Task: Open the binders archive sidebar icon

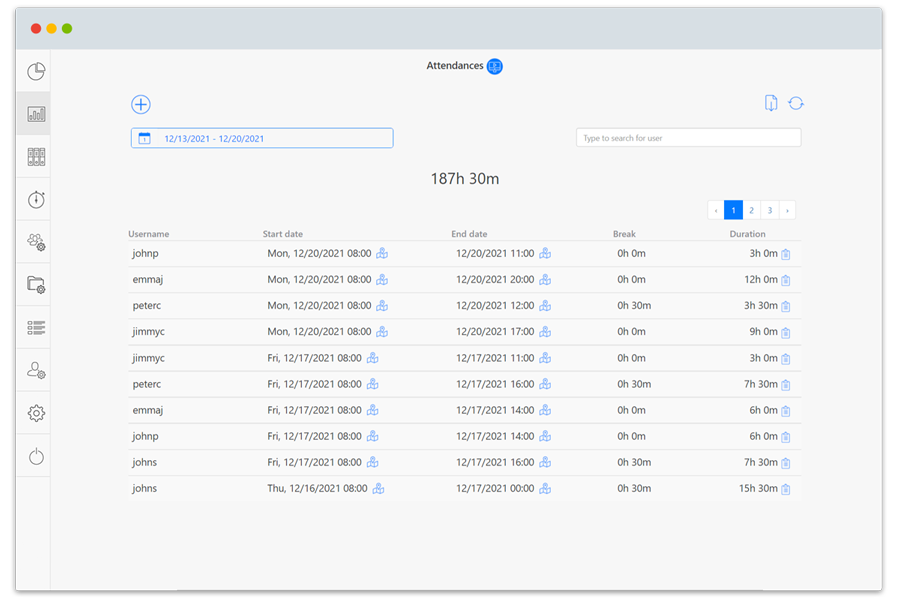Action: pyautogui.click(x=36, y=157)
